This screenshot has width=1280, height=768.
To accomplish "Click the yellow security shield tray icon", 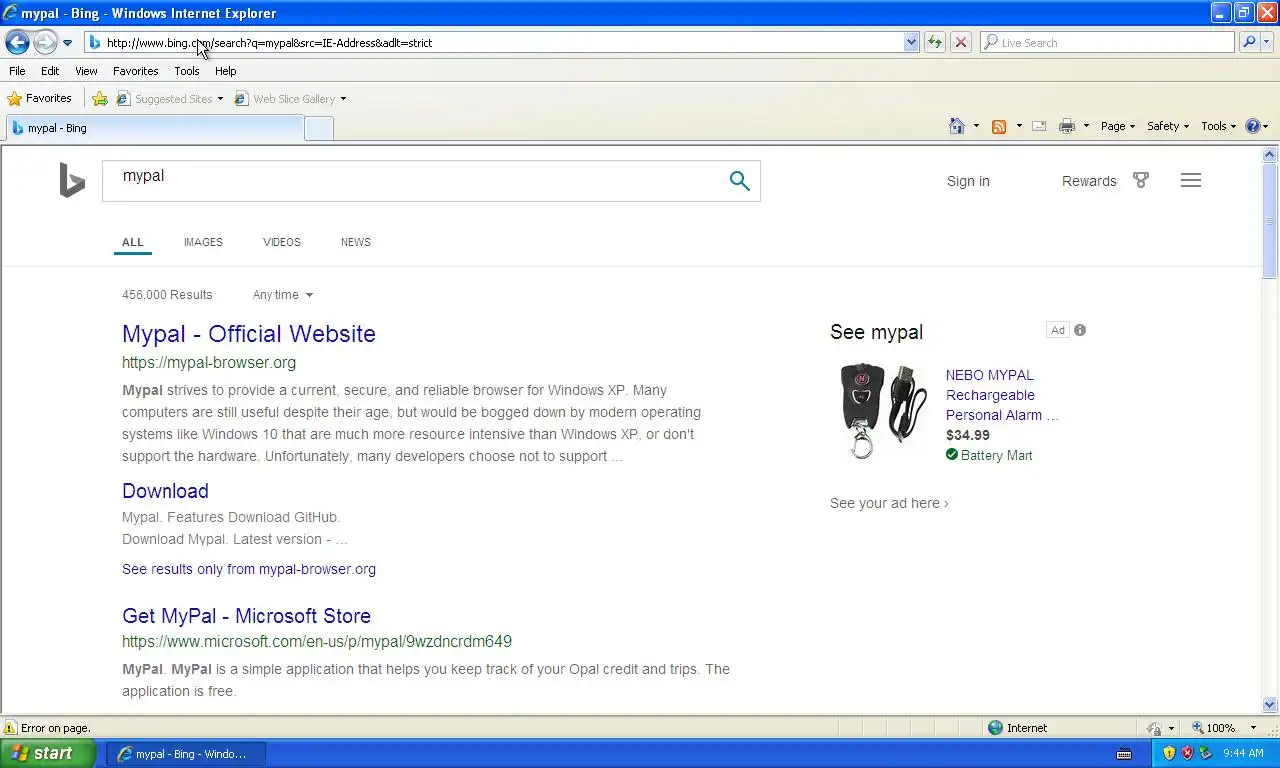I will 1169,753.
